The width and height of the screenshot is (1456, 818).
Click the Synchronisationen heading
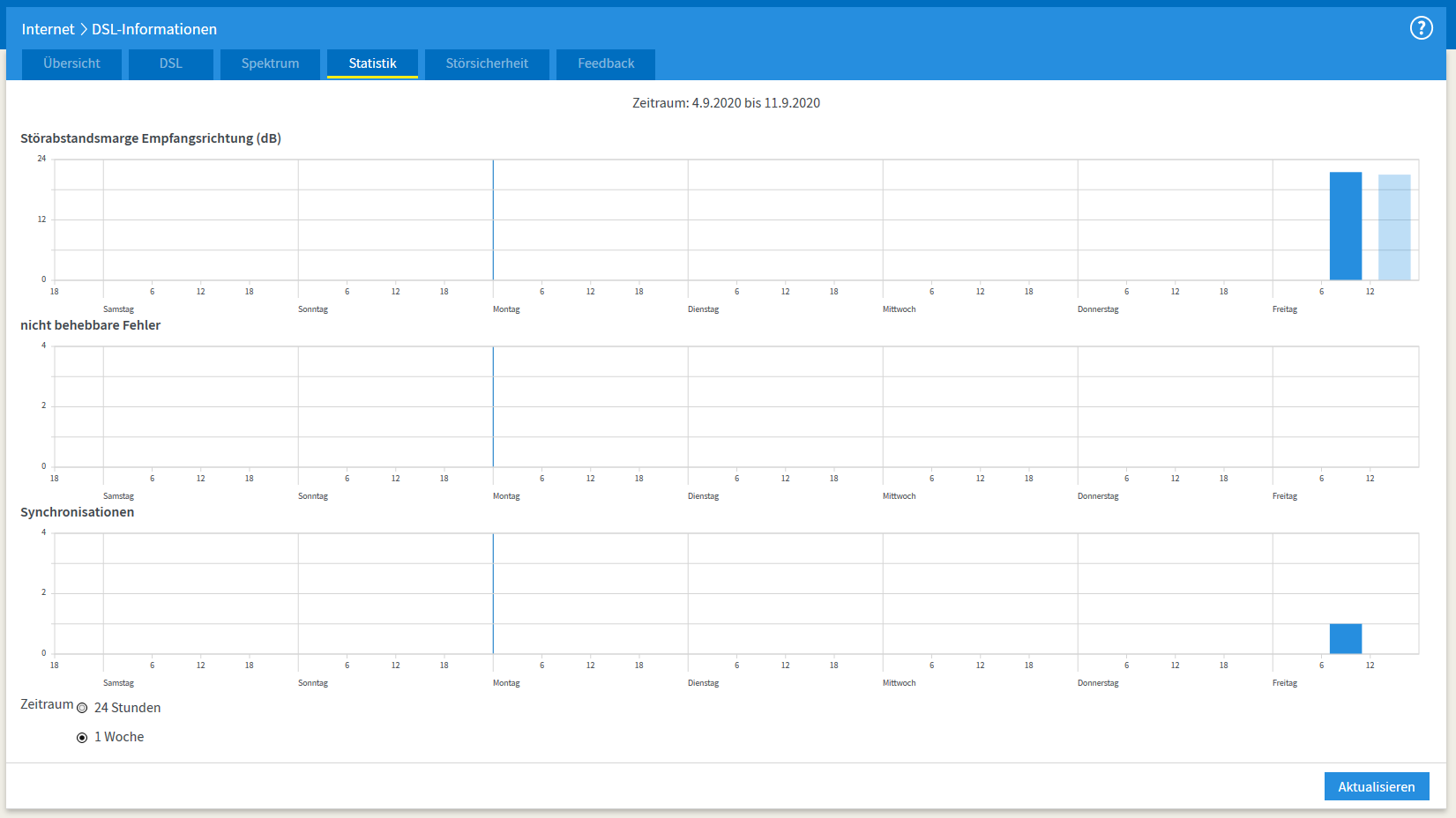[x=78, y=512]
